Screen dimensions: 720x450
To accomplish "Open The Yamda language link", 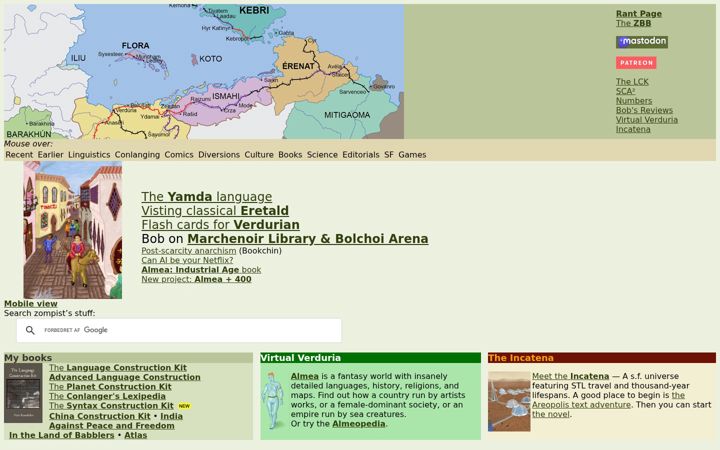I will coord(207,197).
